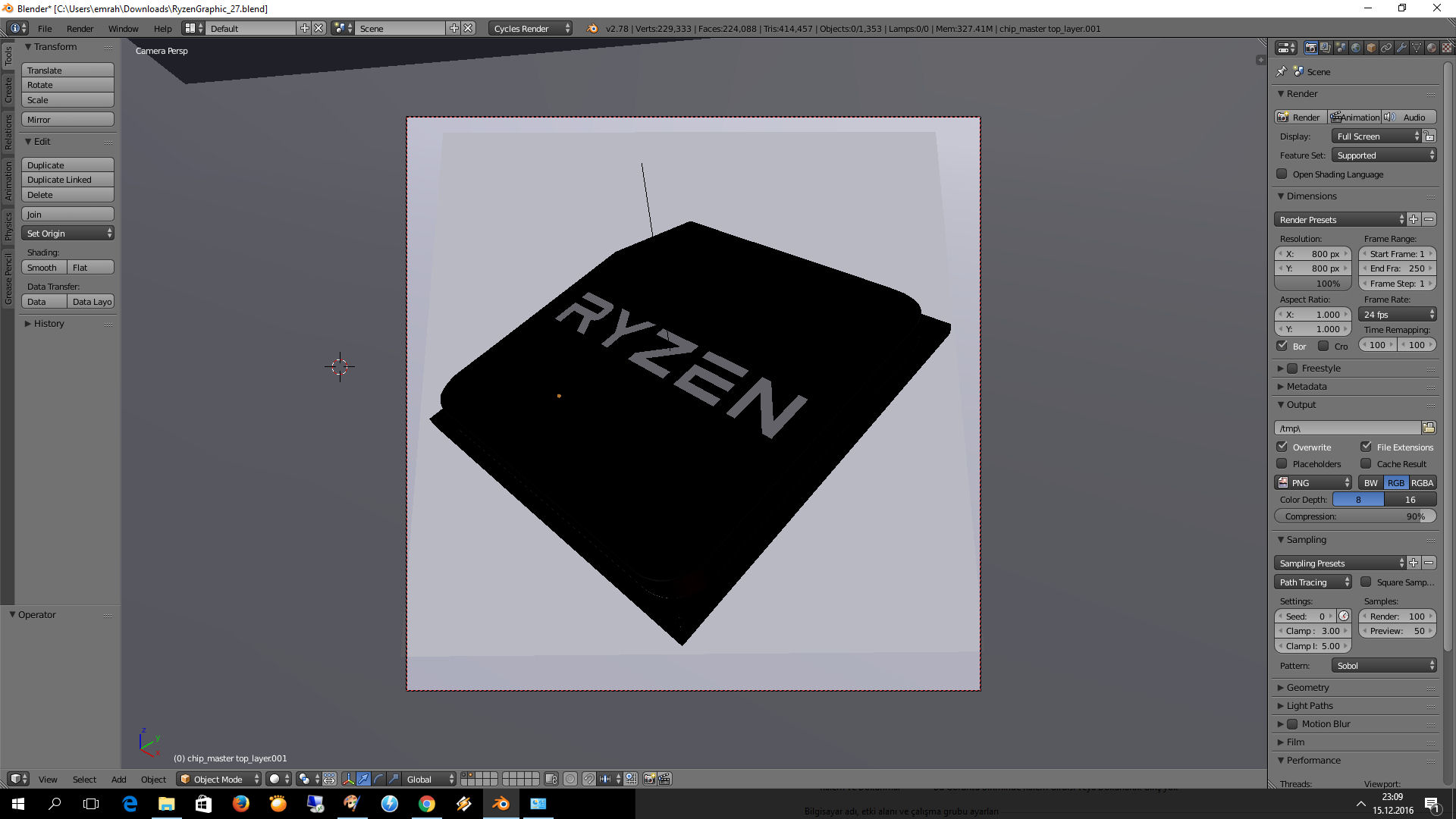This screenshot has height=819, width=1456.
Task: Enable the Cache Result checkbox
Action: pyautogui.click(x=1366, y=463)
